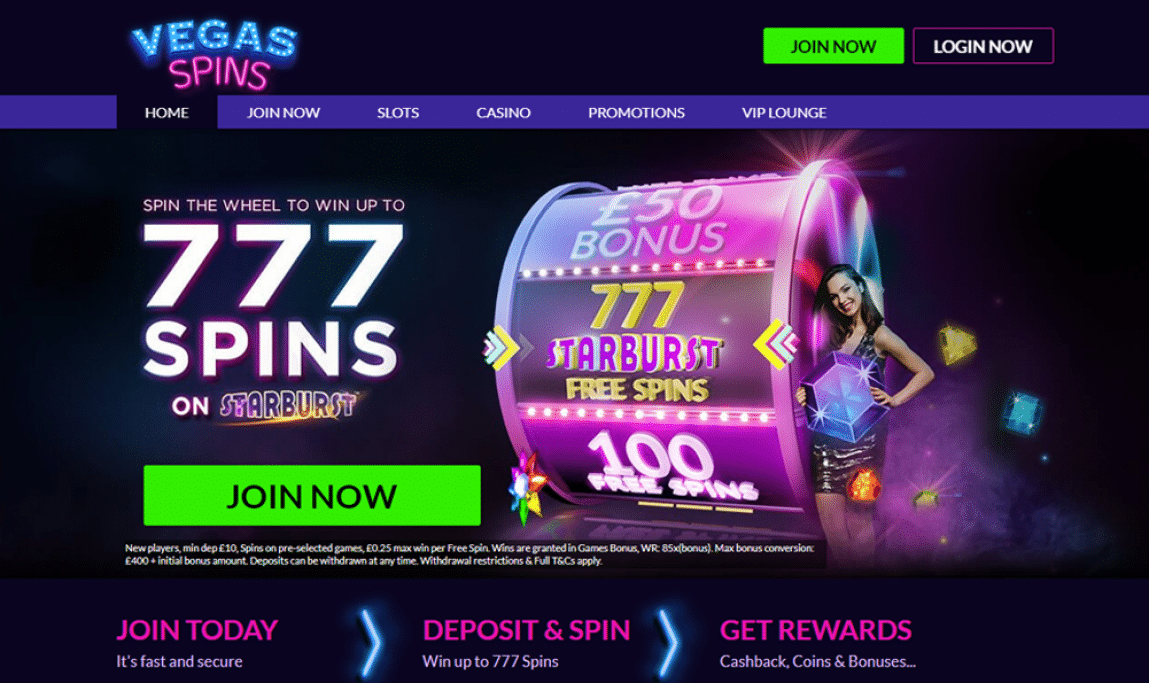Image resolution: width=1149 pixels, height=683 pixels.
Task: Click the large green Join Now banner button
Action: (x=312, y=495)
